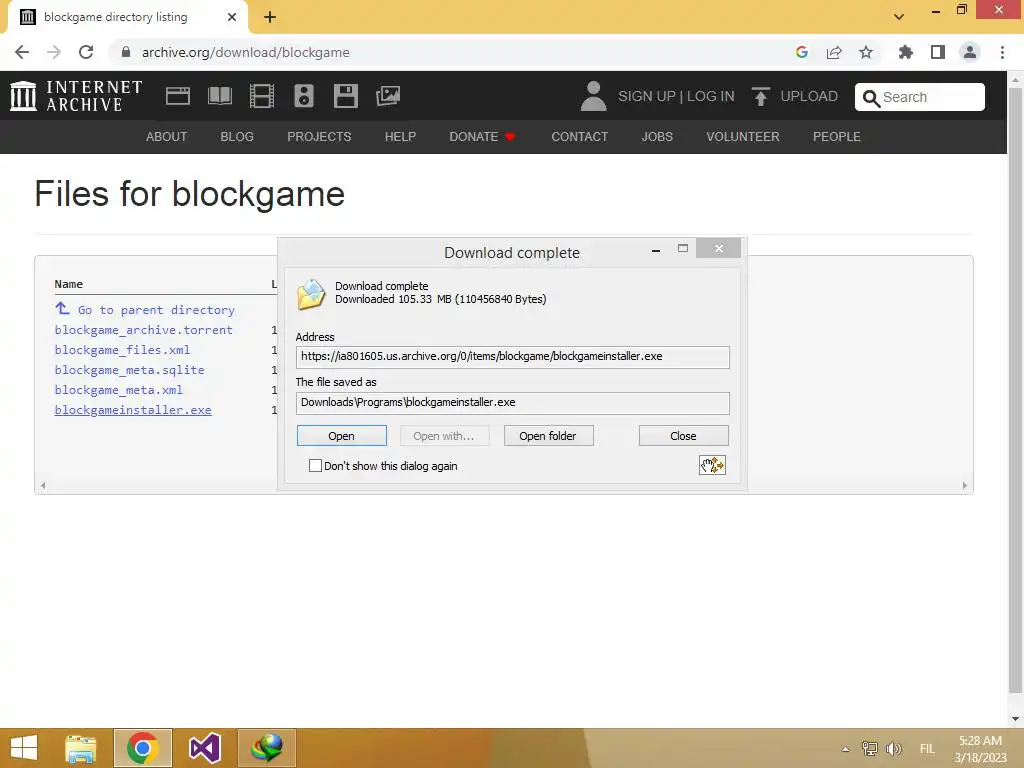1024x768 pixels.
Task: Open the CONTACT menu item
Action: (579, 136)
